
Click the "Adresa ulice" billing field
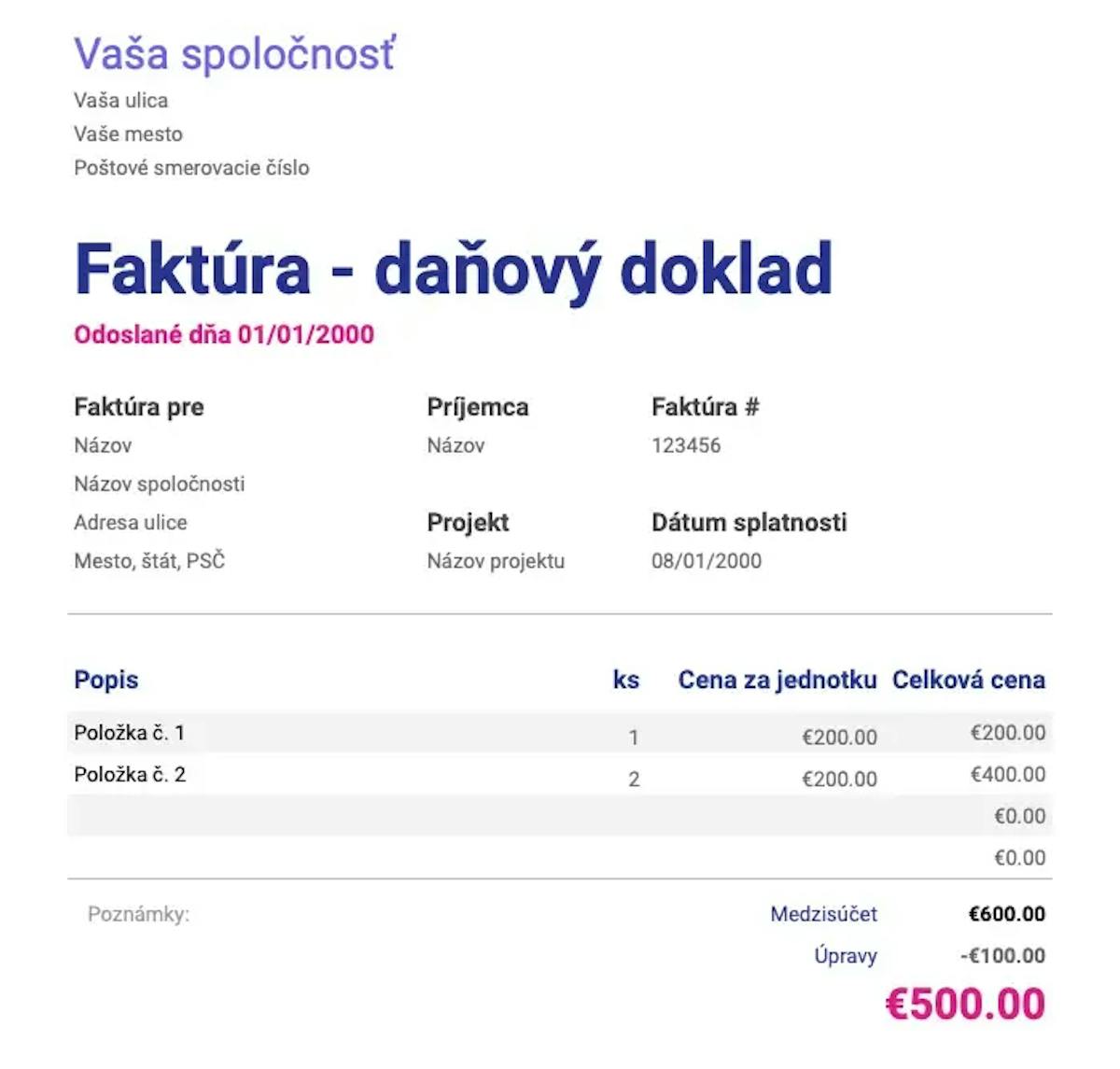click(131, 523)
